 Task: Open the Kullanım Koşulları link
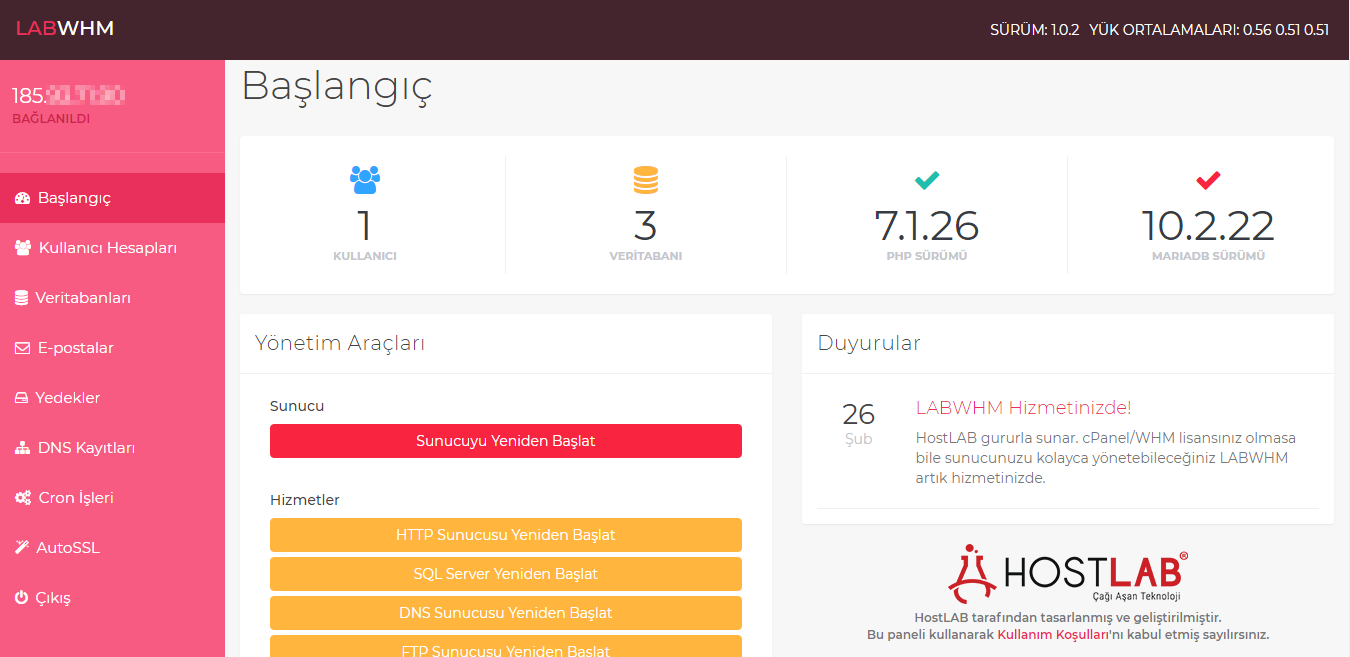[x=1052, y=635]
